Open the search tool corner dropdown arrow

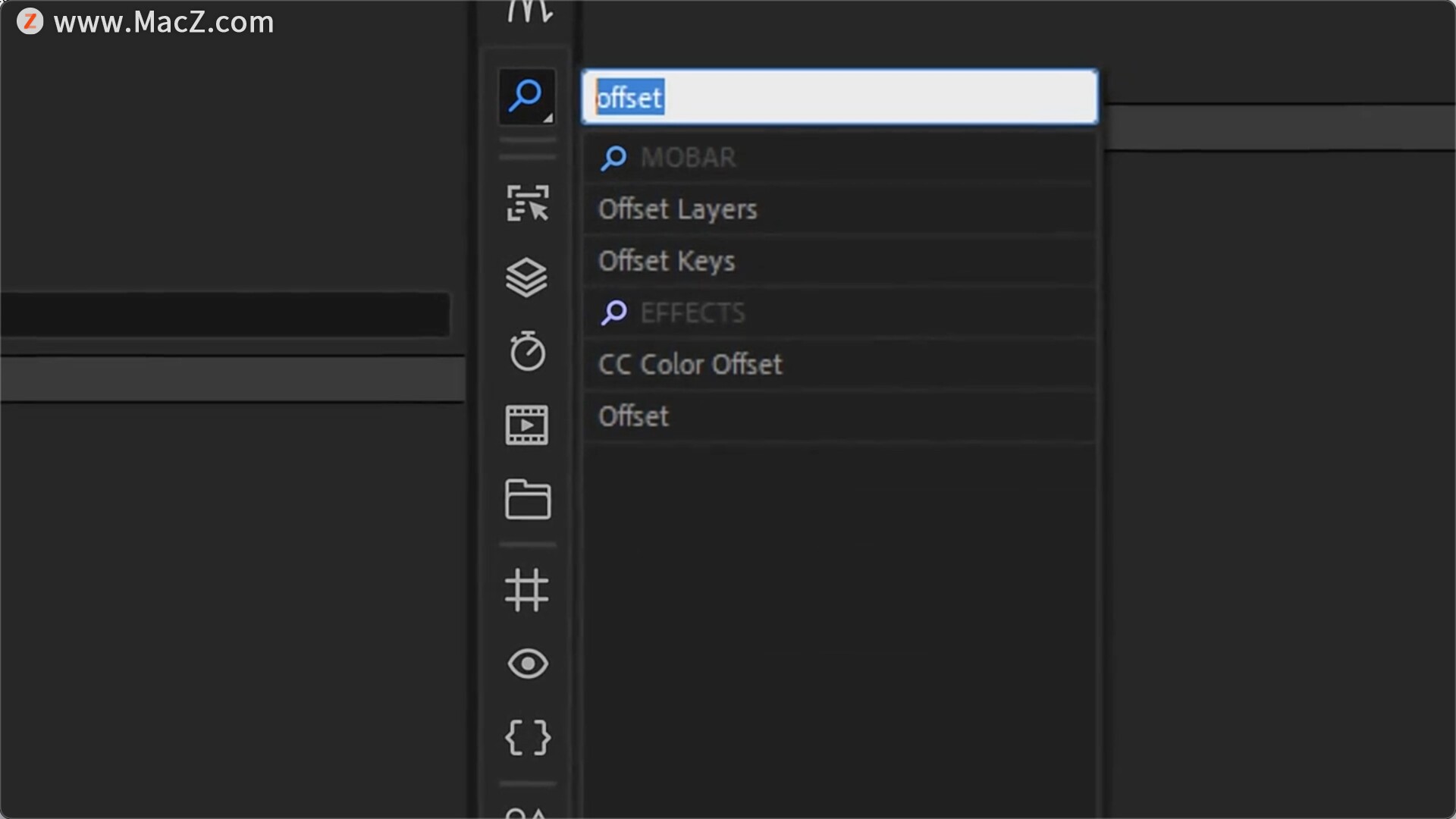(548, 118)
